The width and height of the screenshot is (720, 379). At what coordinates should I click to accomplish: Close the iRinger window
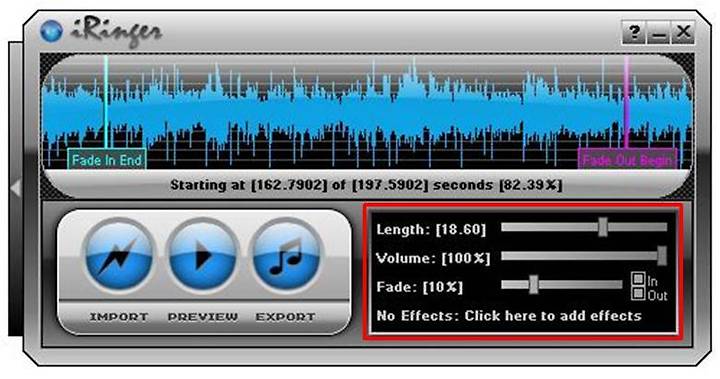click(x=683, y=33)
